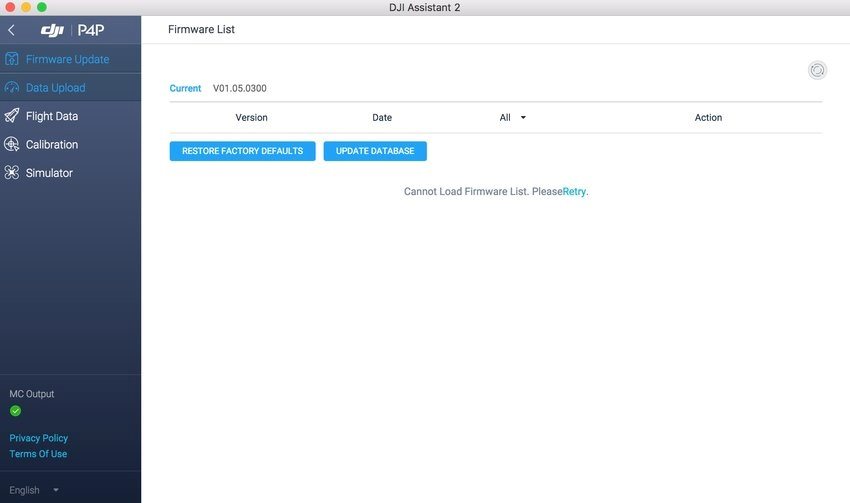Image resolution: width=850 pixels, height=503 pixels.
Task: Maximize the window with green button
Action: click(x=42, y=7)
